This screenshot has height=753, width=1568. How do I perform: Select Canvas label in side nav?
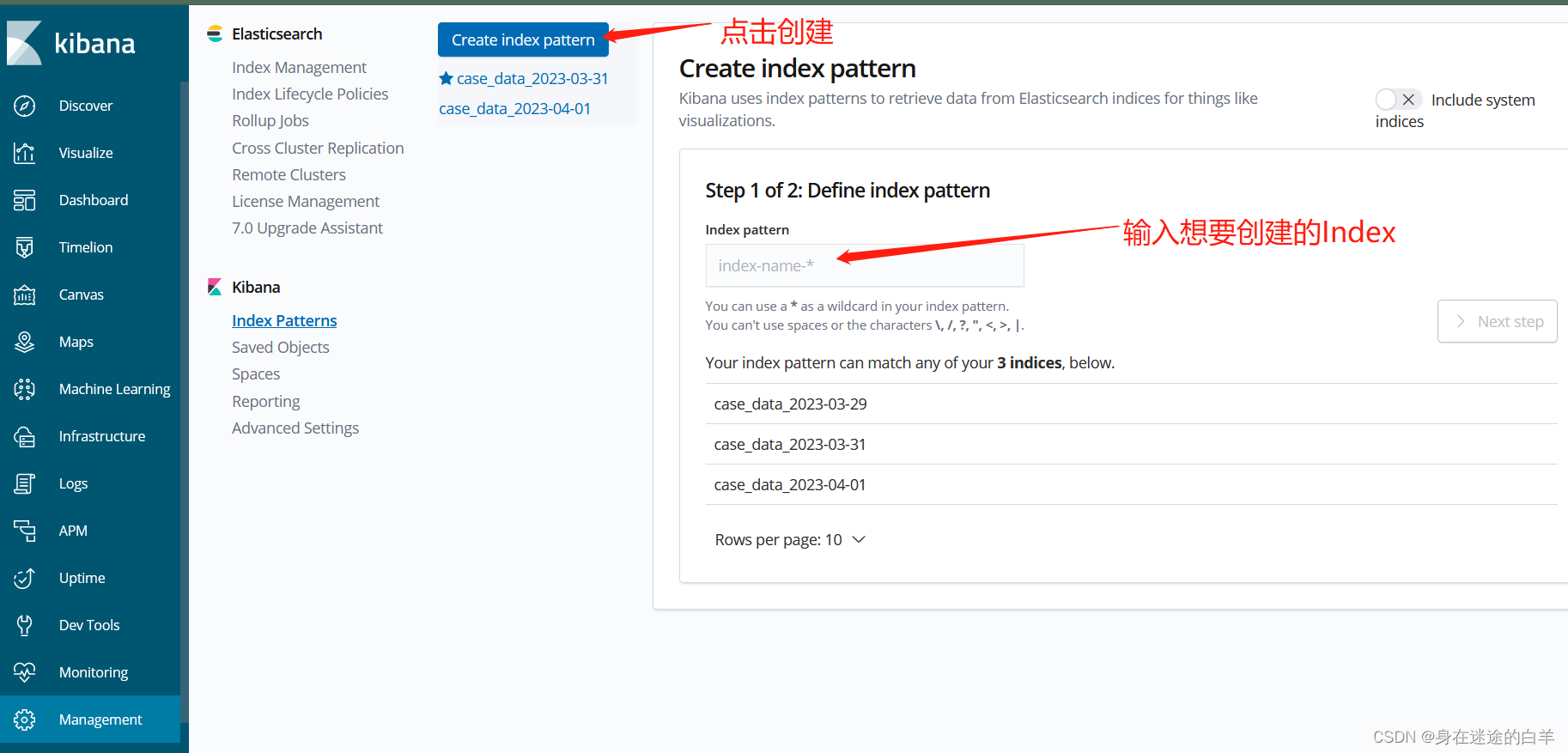tap(82, 295)
